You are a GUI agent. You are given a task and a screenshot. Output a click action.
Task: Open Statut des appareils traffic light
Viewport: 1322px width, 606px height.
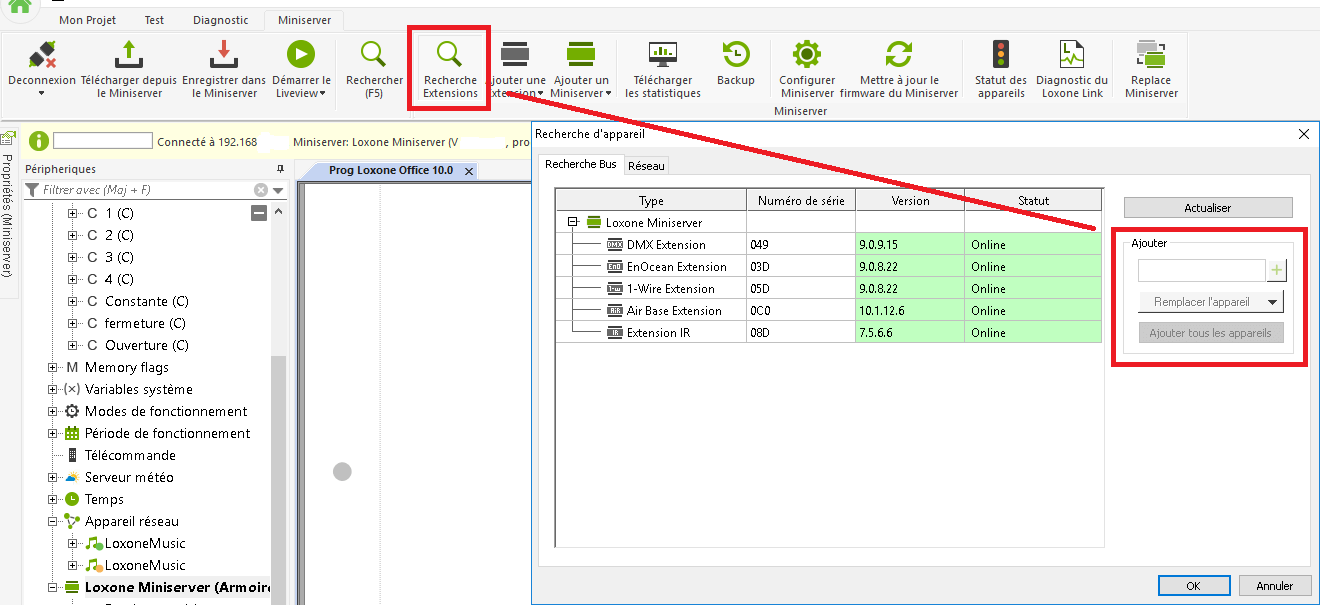(x=1000, y=55)
